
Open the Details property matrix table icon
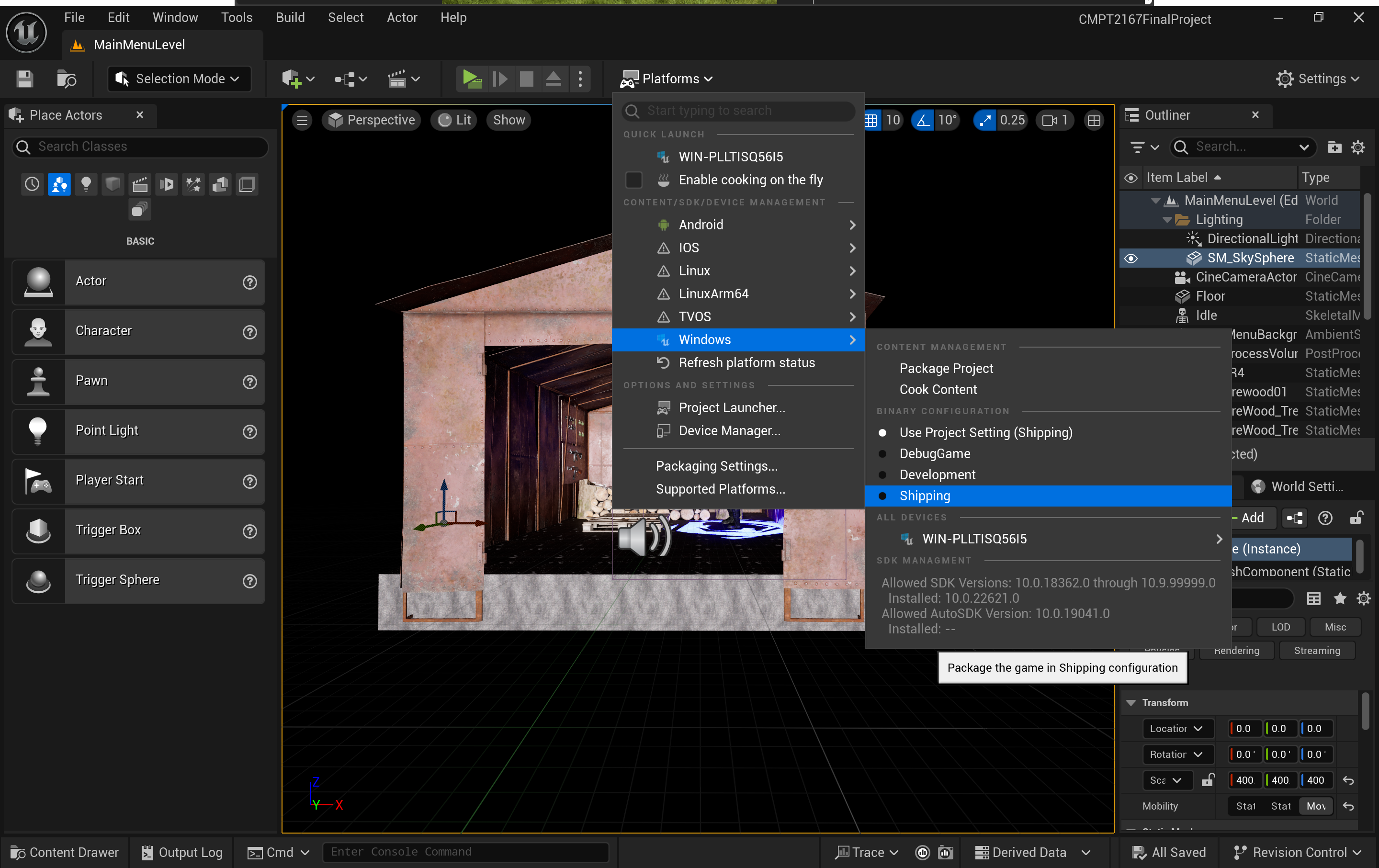(x=1314, y=598)
